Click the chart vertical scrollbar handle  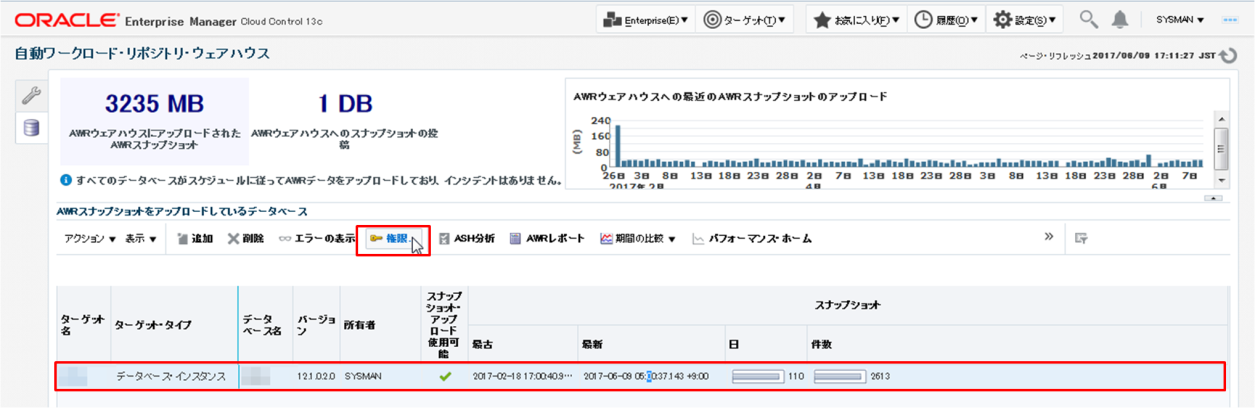point(1221,149)
